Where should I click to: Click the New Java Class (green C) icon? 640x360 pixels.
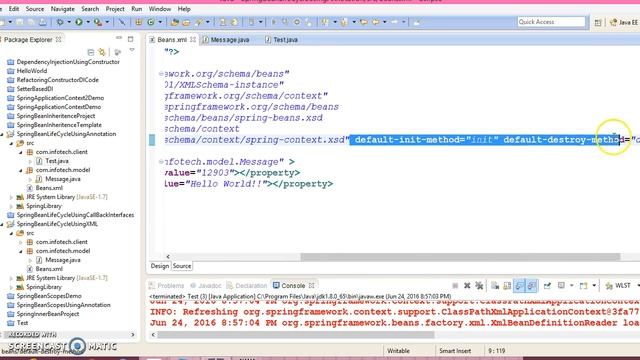151,22
